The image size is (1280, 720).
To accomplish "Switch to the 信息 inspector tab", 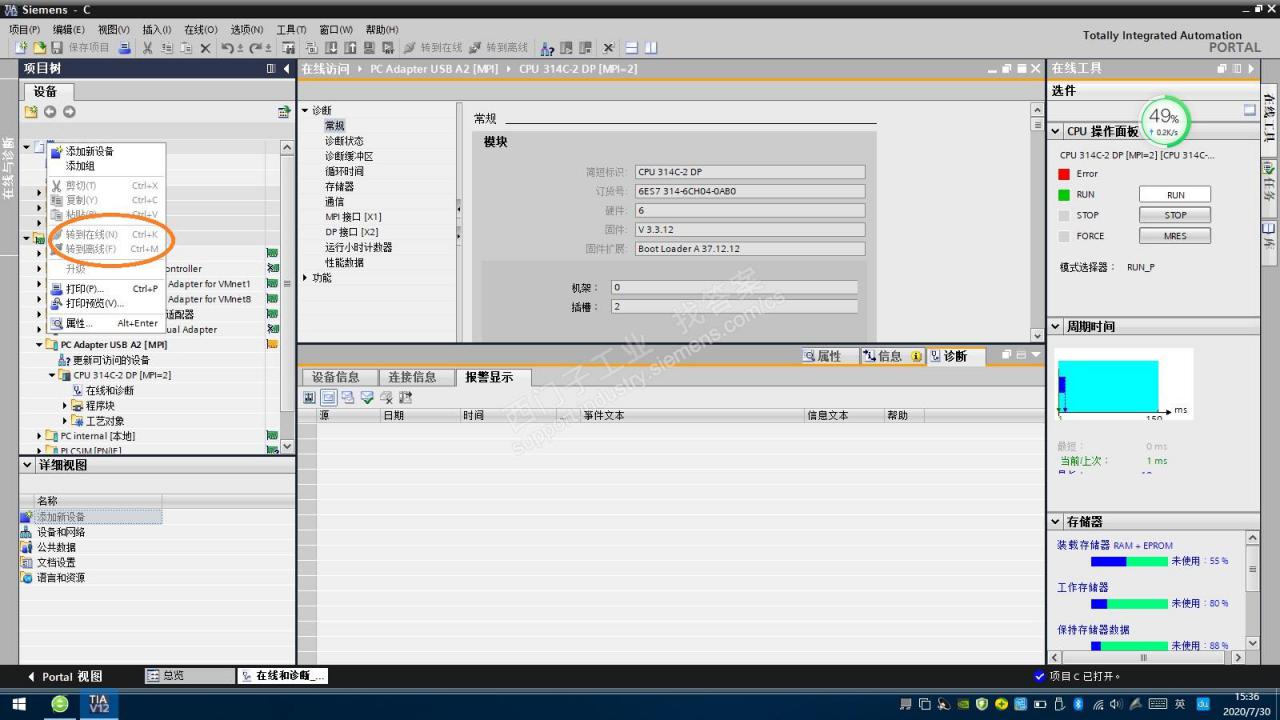I will click(x=891, y=356).
